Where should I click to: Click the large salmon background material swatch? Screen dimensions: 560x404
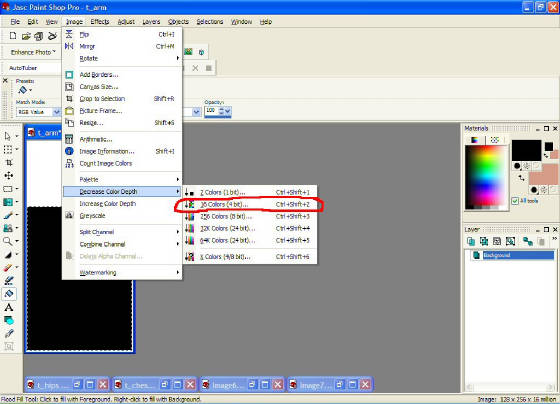(543, 175)
